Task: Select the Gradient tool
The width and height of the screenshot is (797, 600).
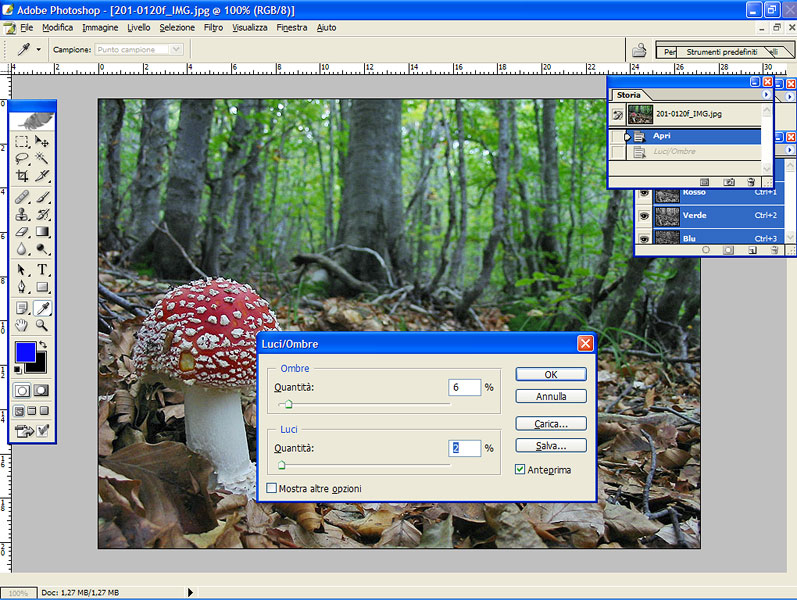Action: point(42,232)
